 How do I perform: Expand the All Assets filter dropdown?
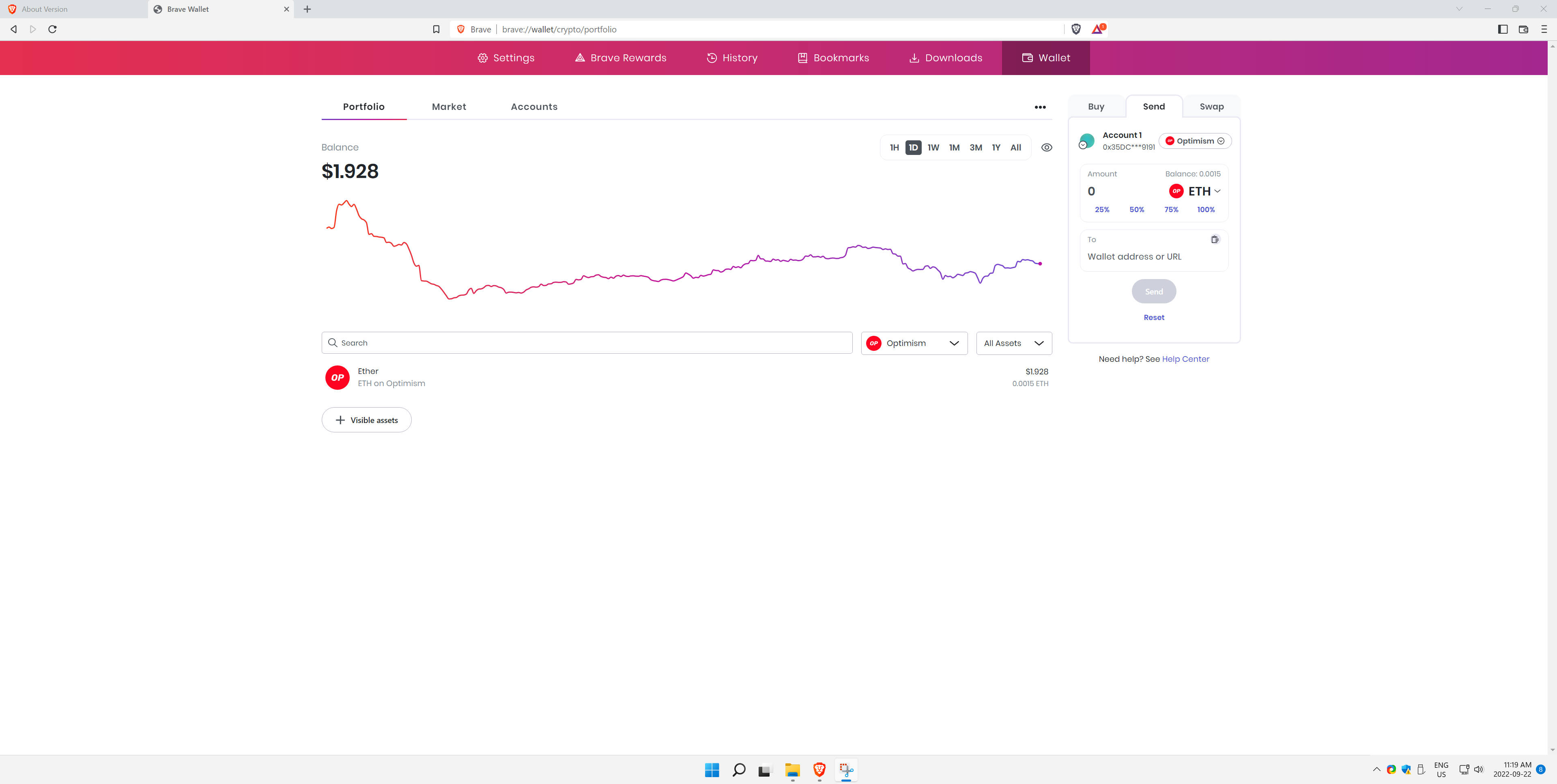point(1014,343)
